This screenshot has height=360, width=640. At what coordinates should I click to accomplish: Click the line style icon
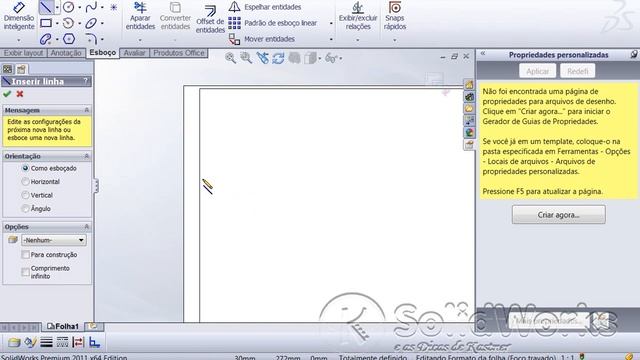[62, 342]
